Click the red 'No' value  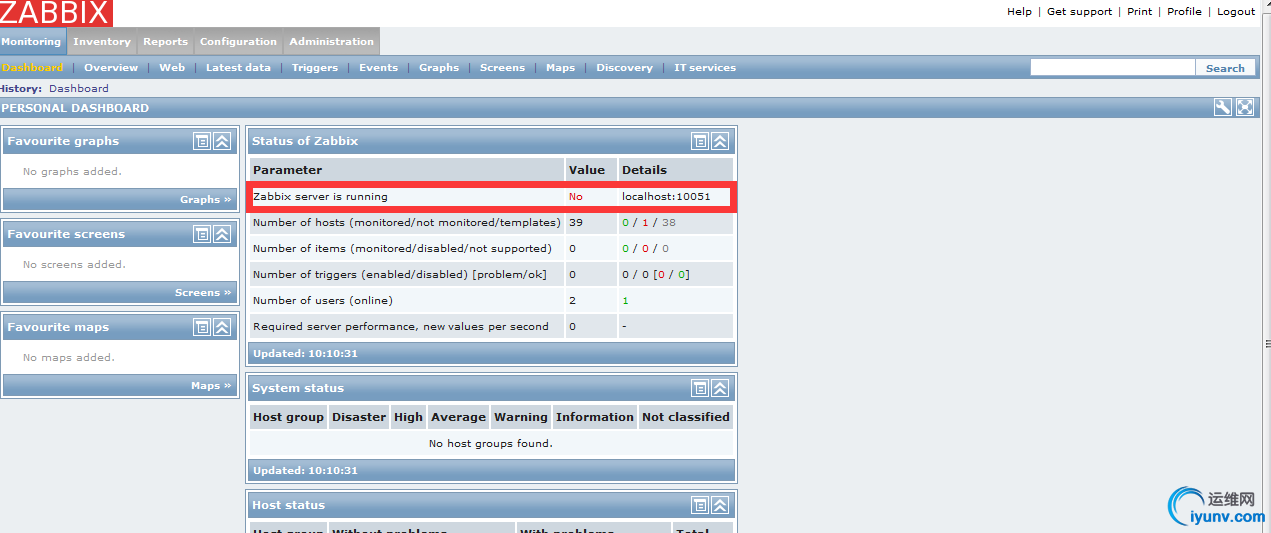[x=576, y=197]
